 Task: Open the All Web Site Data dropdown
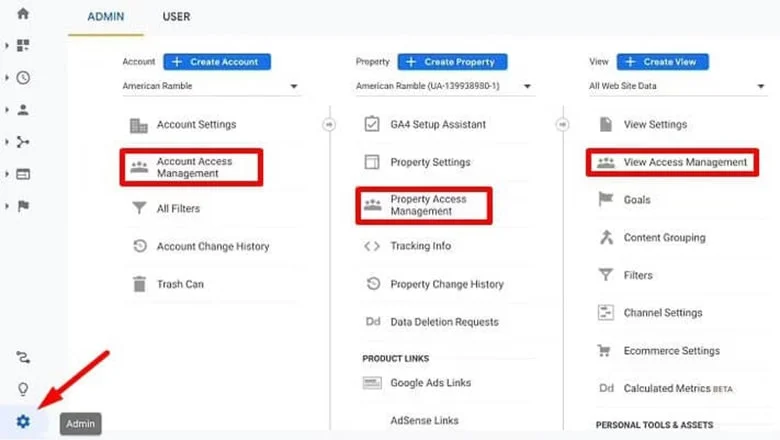(x=678, y=86)
